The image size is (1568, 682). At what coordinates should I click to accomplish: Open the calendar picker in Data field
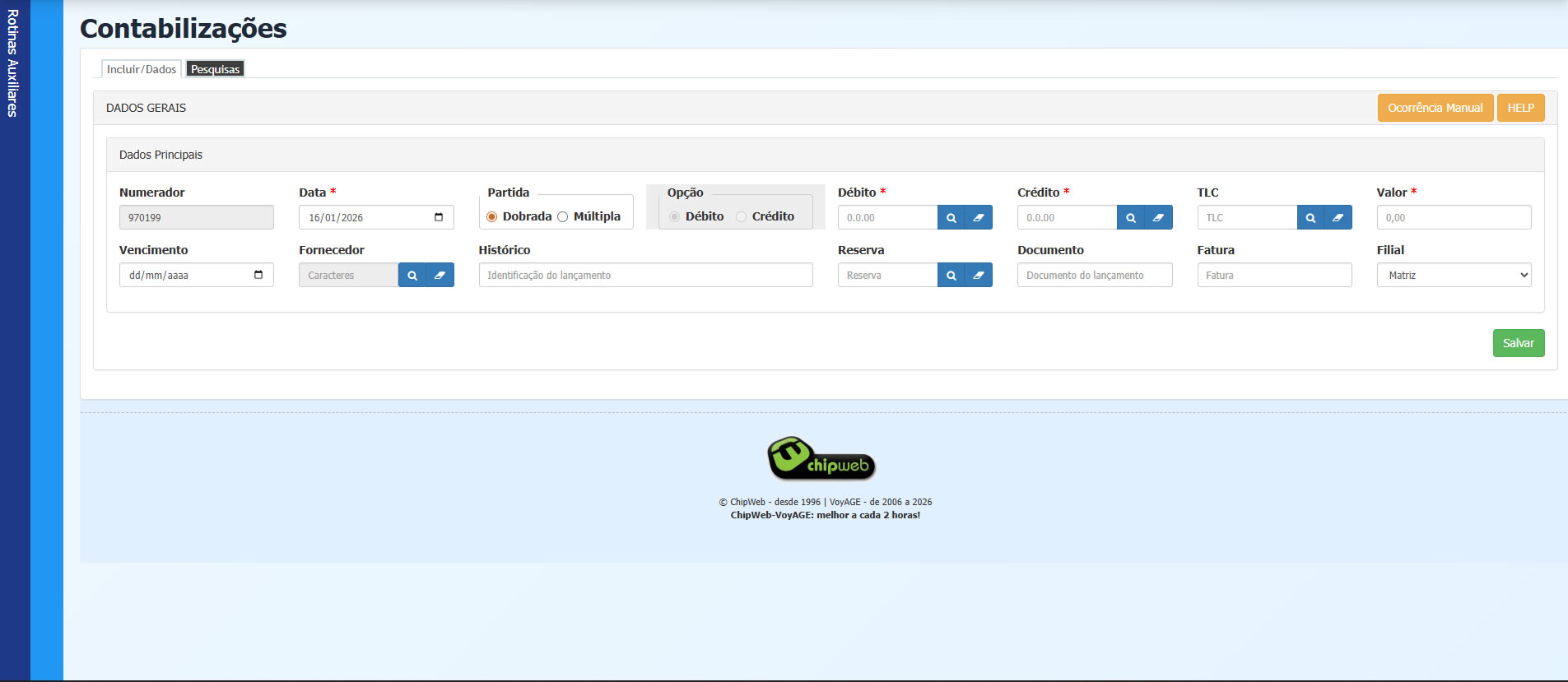[x=439, y=217]
